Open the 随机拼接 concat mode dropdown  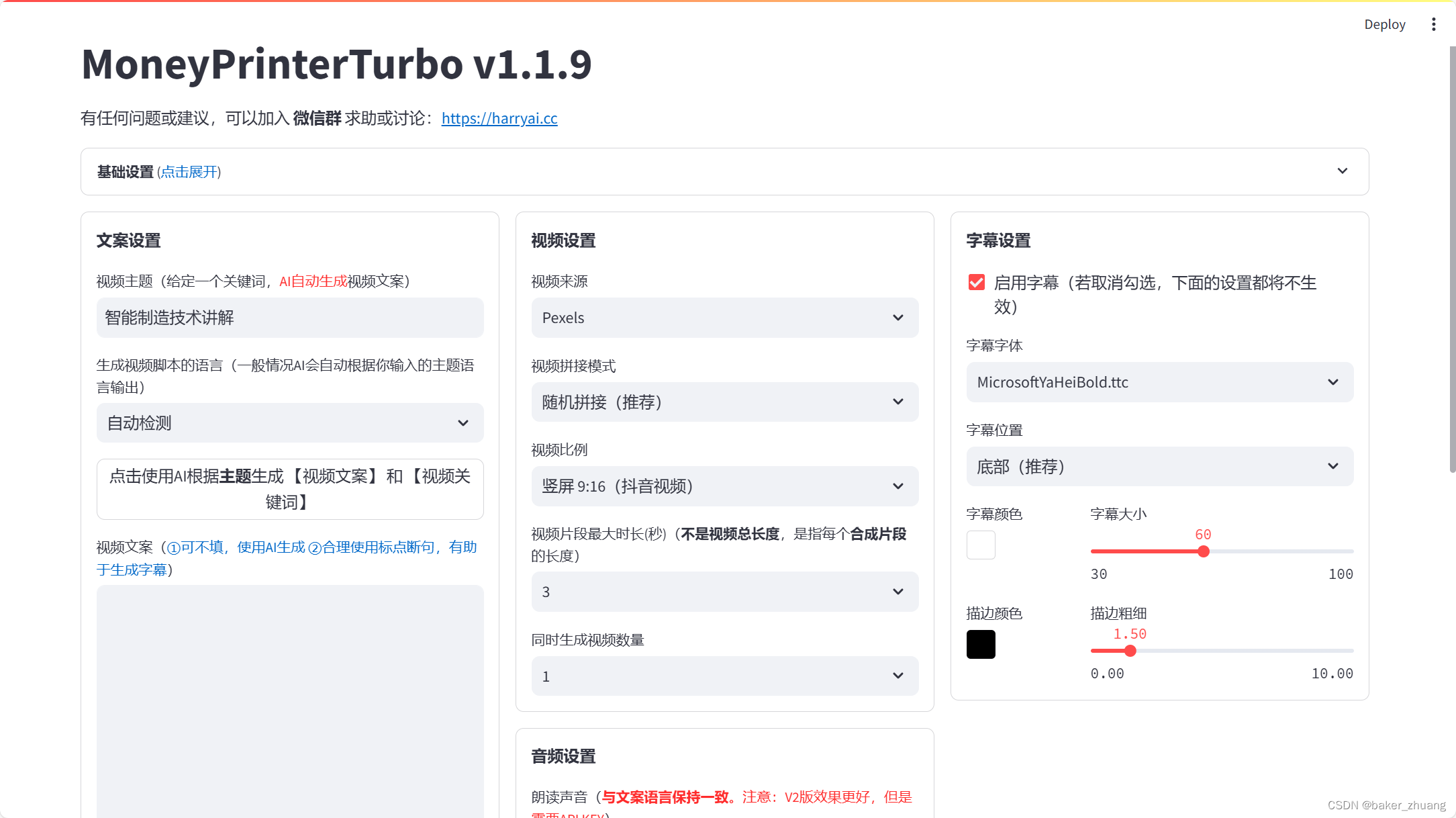724,402
